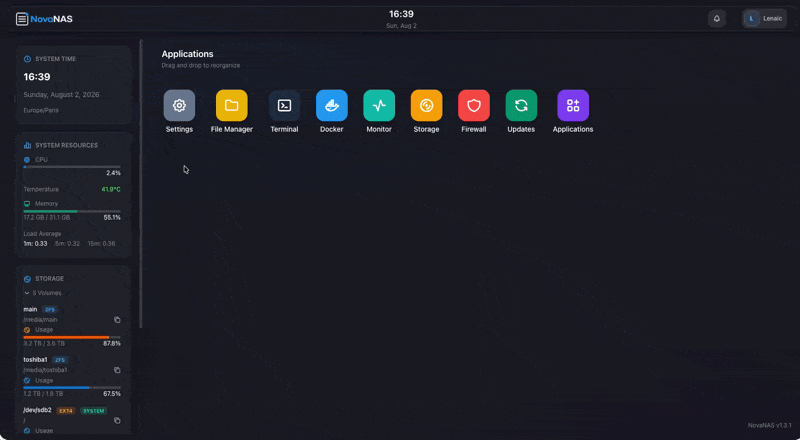This screenshot has width=800, height=440.
Task: Click Sunday, August 2, 2026 date
Action: tap(61, 95)
